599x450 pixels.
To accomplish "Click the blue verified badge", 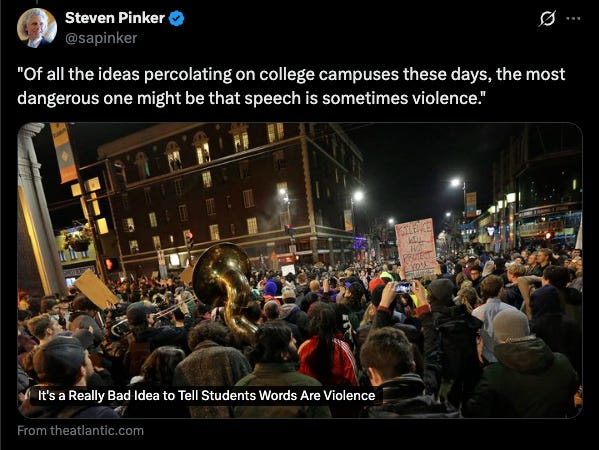I will click(x=176, y=18).
